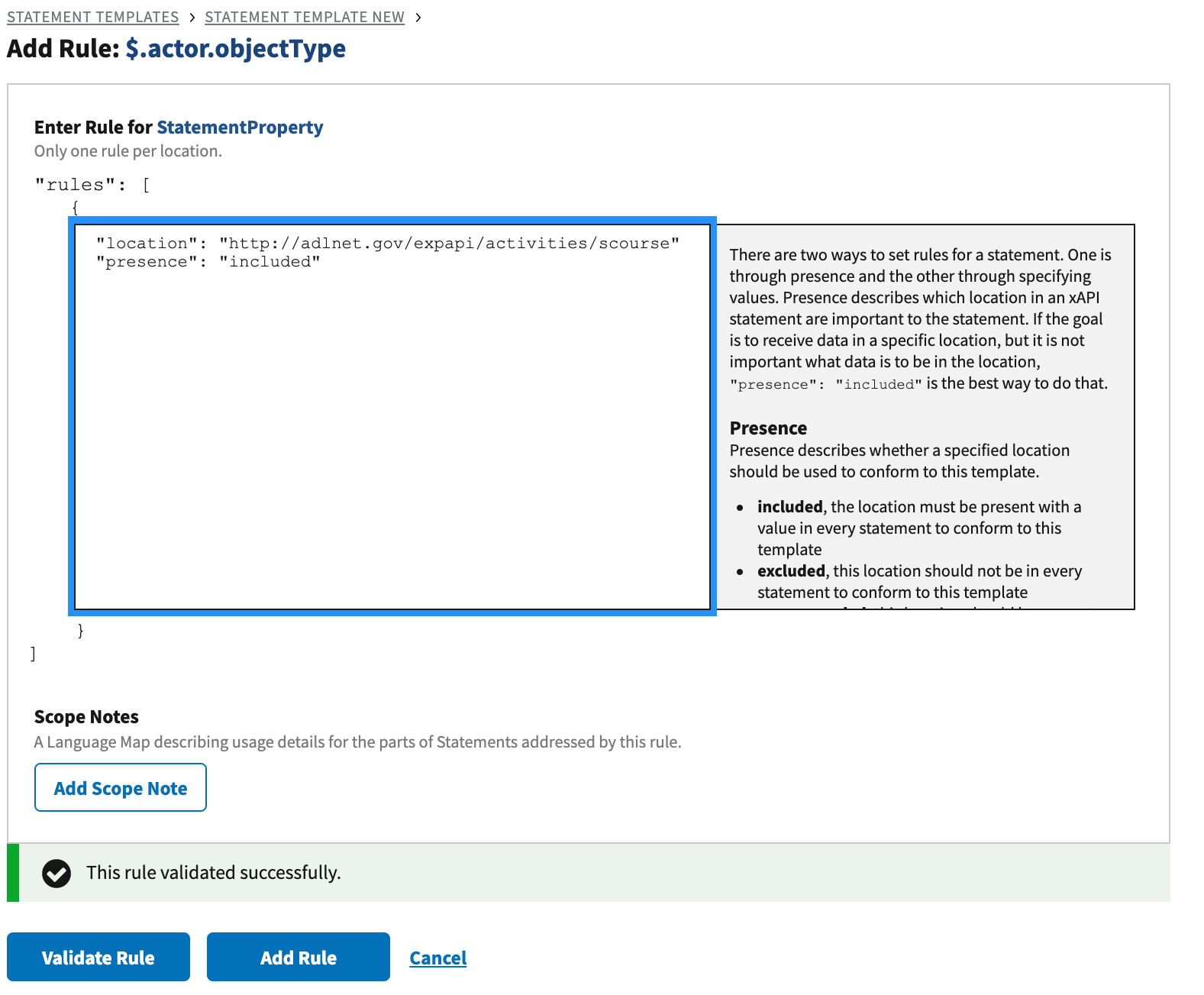Viewport: 1204px width, 995px height.
Task: Click the Add Scope Note button
Action: [121, 787]
